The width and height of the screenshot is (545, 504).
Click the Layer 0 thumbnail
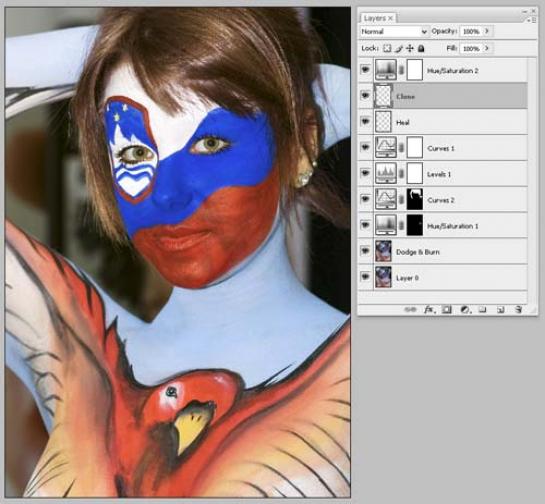pos(383,277)
